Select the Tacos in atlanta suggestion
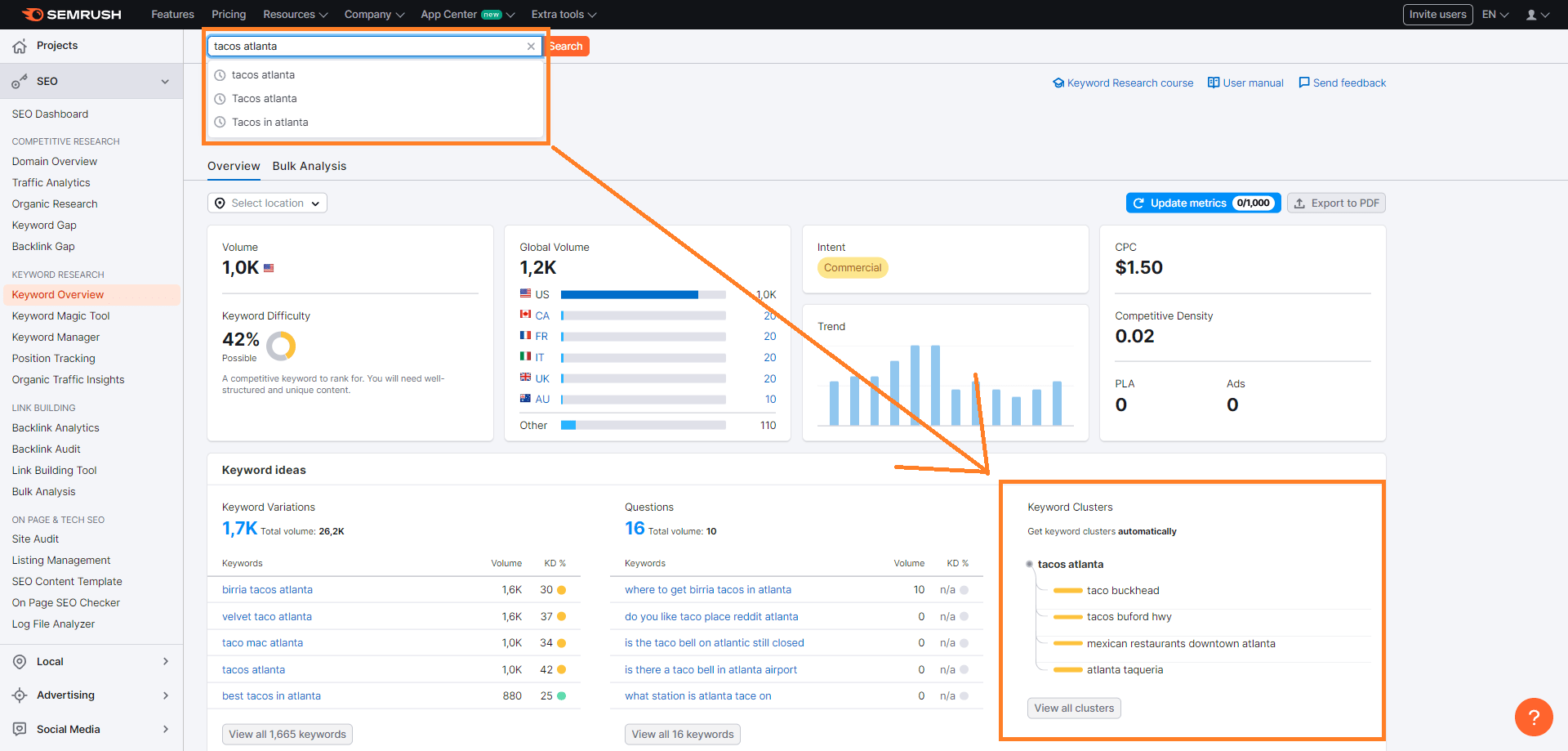The image size is (1568, 751). [x=269, y=123]
